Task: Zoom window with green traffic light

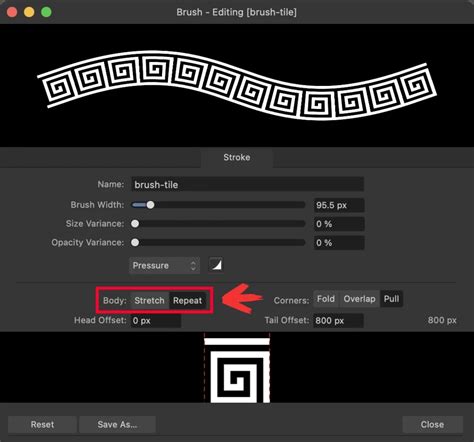Action: (46, 12)
